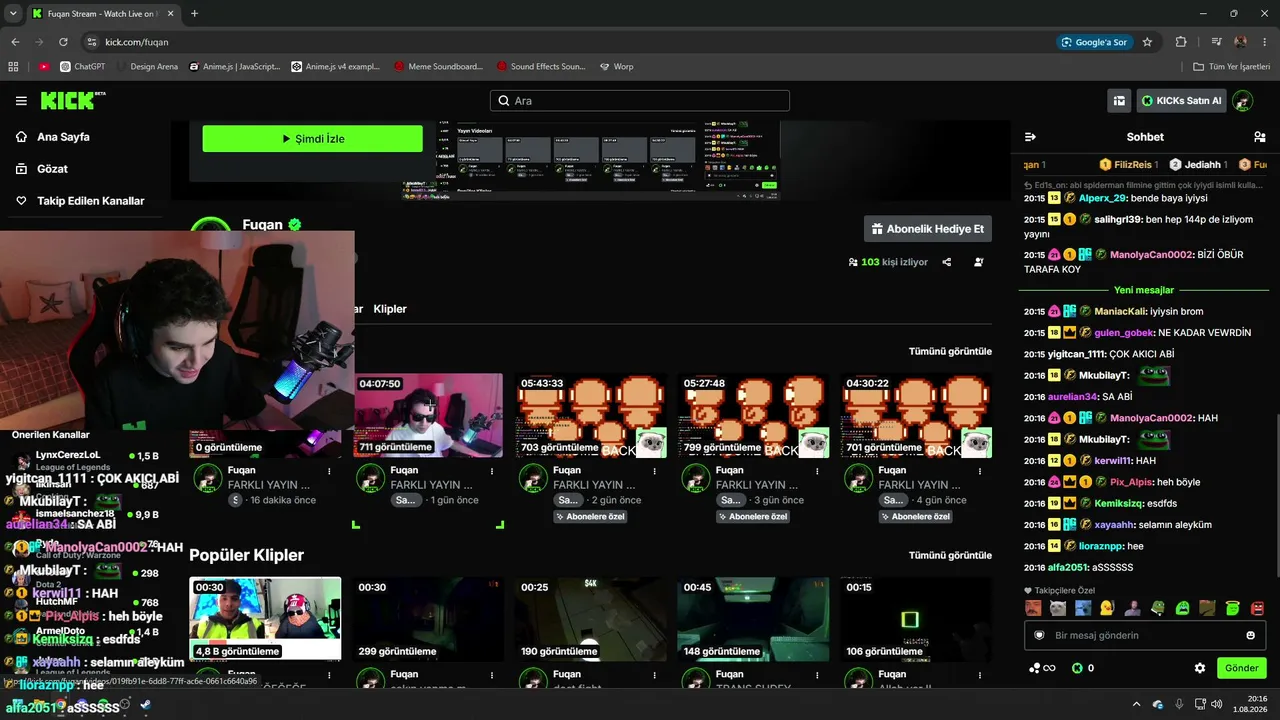Click the share icon next to viewer count
The height and width of the screenshot is (720, 1280).
click(x=947, y=262)
